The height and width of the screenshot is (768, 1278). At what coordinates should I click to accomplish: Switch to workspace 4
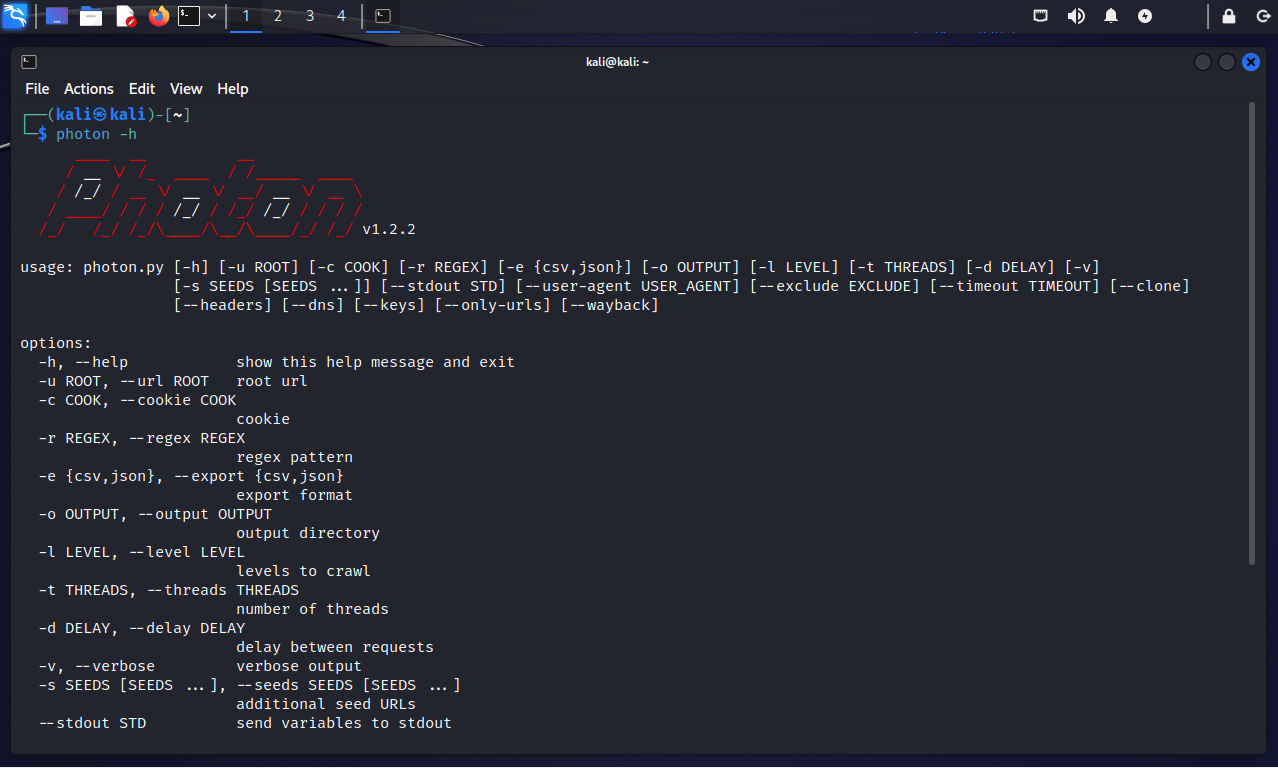coord(342,16)
